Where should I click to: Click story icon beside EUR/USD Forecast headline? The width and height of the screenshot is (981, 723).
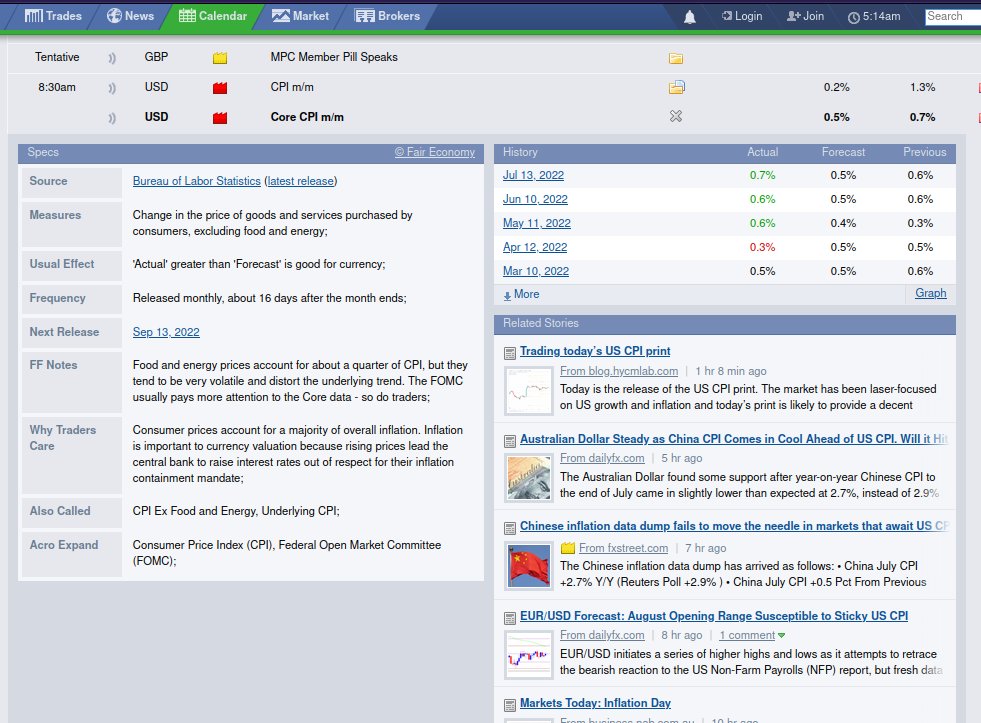[x=510, y=618]
